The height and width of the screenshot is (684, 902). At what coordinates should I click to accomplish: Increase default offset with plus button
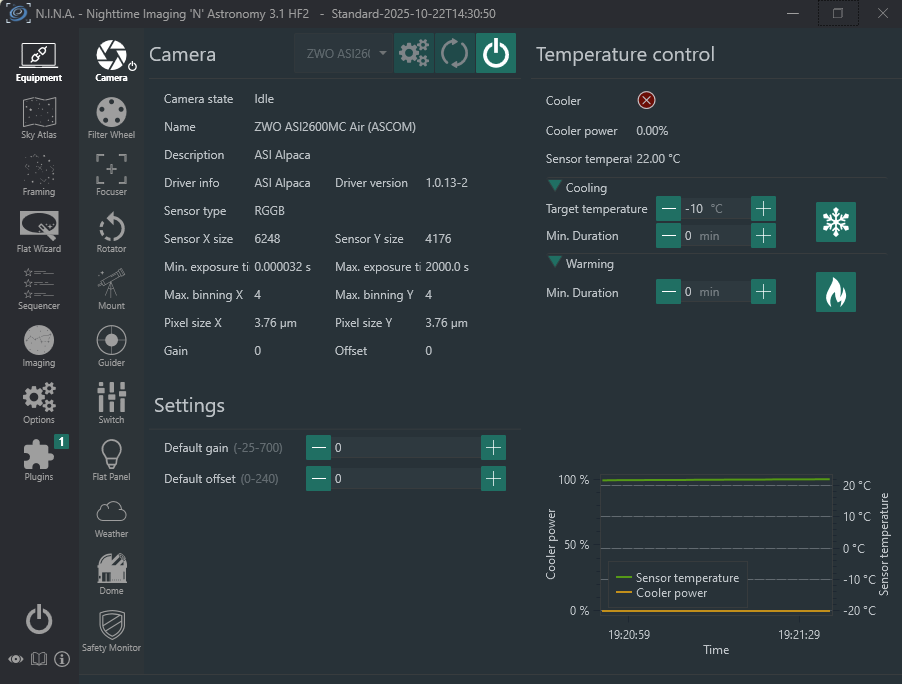point(493,479)
